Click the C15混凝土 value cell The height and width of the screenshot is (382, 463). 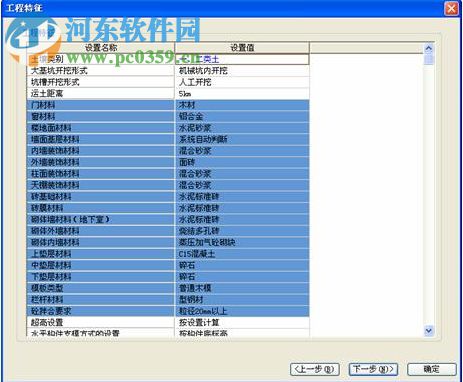pos(242,254)
